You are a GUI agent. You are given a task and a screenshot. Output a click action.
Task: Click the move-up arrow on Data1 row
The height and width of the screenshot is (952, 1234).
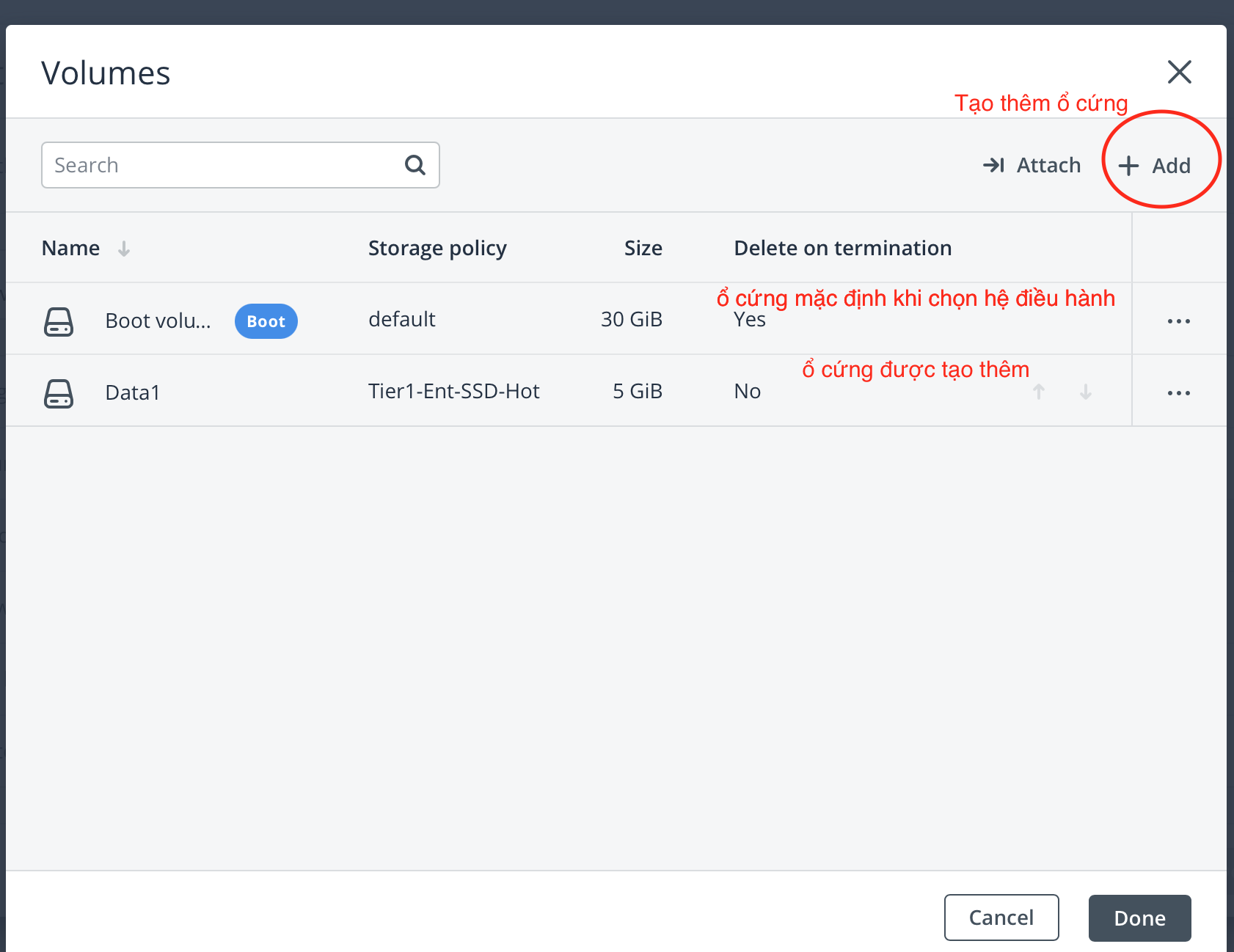pyautogui.click(x=1039, y=392)
